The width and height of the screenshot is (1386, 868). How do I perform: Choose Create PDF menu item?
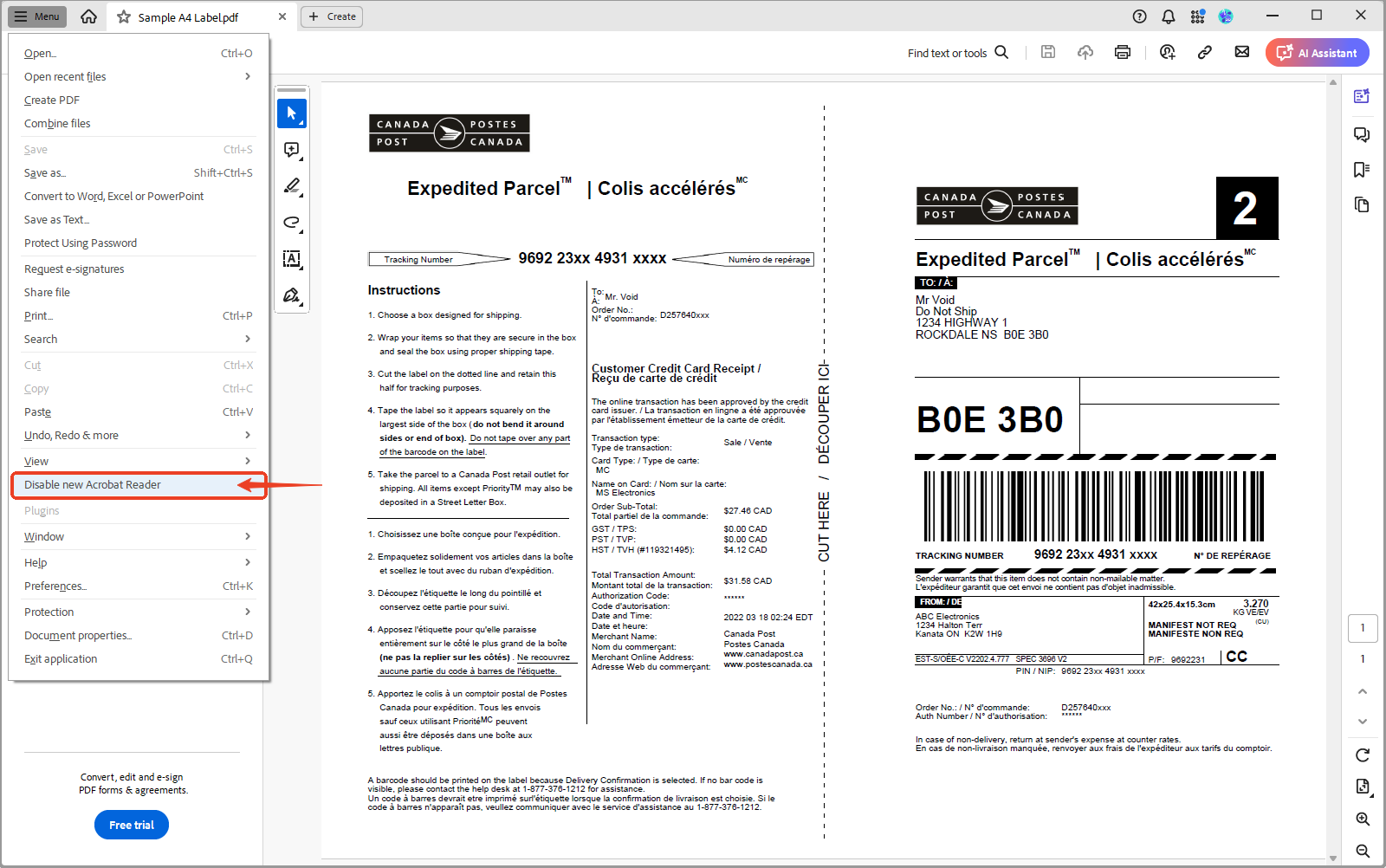click(139, 100)
